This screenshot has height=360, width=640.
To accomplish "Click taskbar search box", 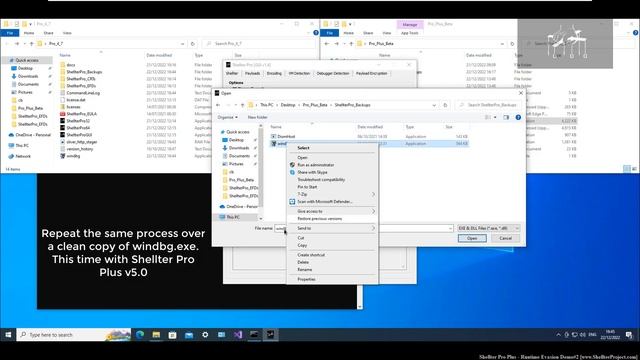I will coord(74,335).
